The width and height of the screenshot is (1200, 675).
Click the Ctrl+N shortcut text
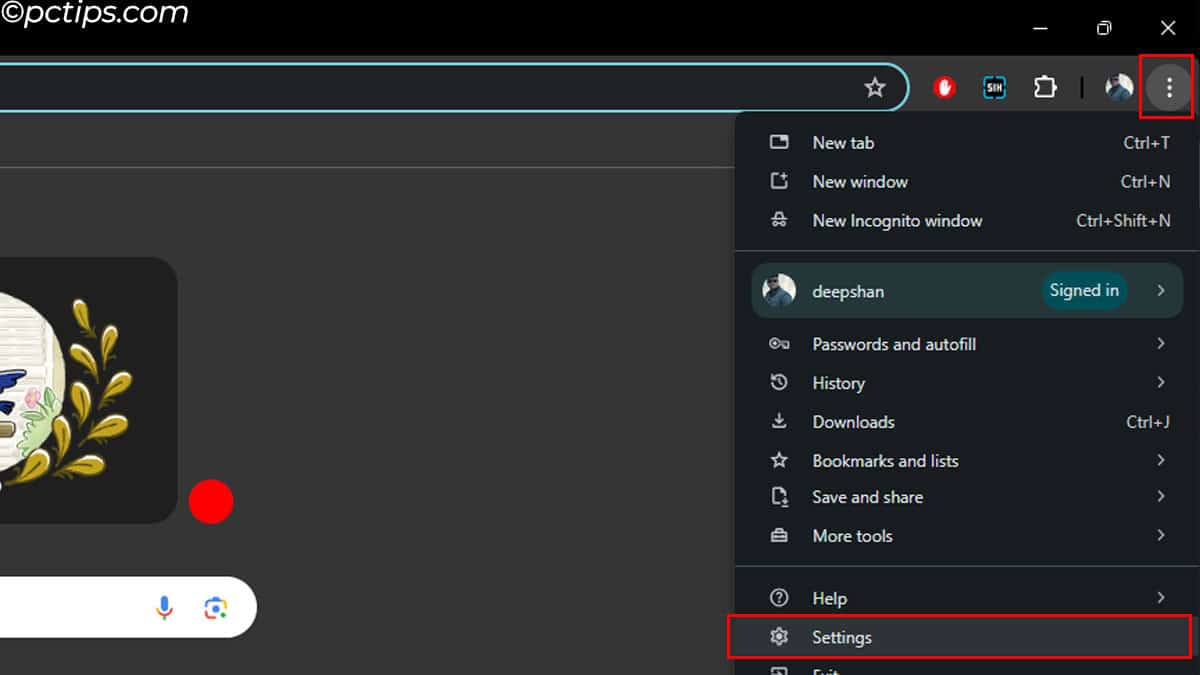tap(1146, 182)
